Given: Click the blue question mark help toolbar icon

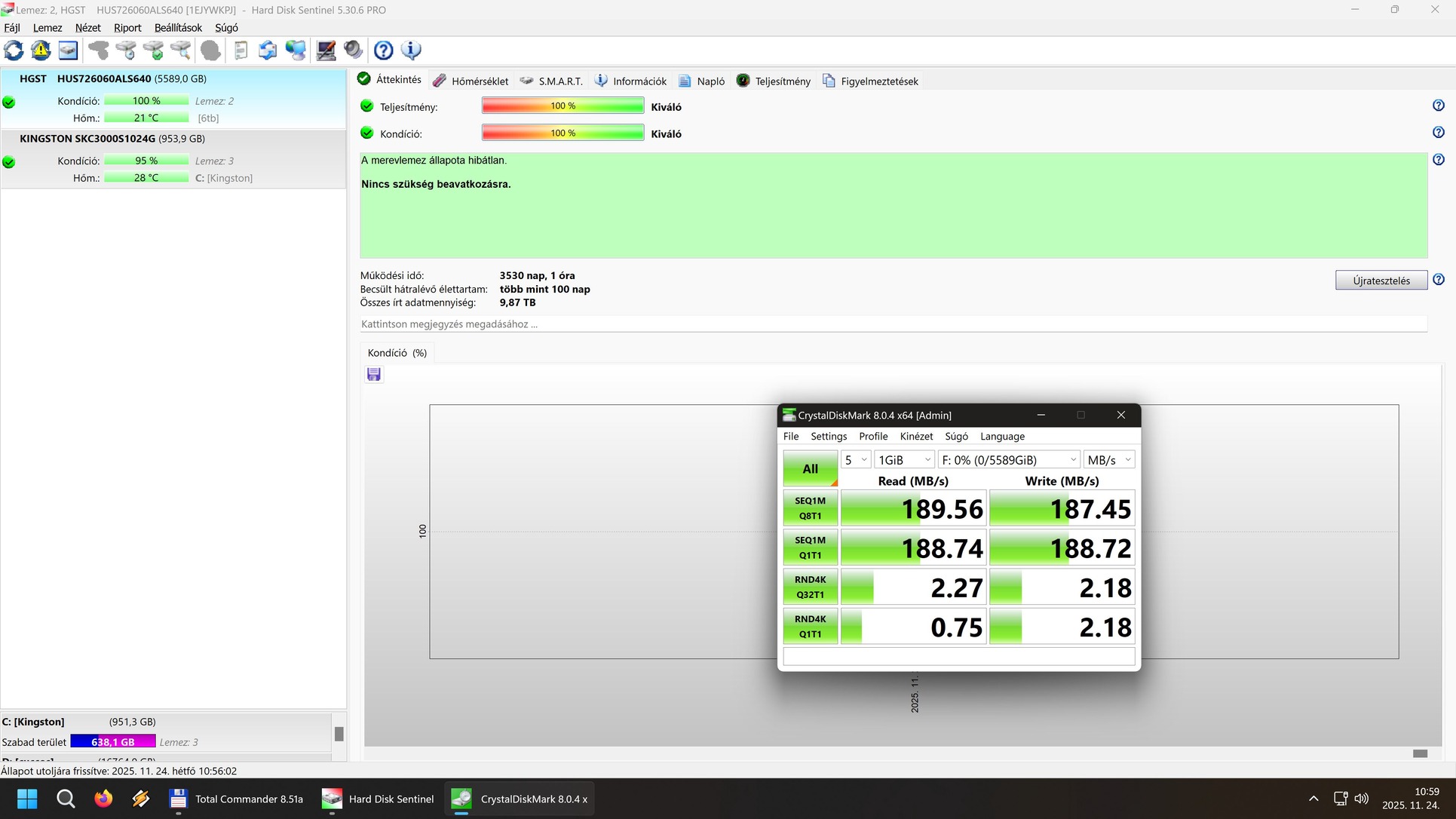Looking at the screenshot, I should tap(383, 51).
